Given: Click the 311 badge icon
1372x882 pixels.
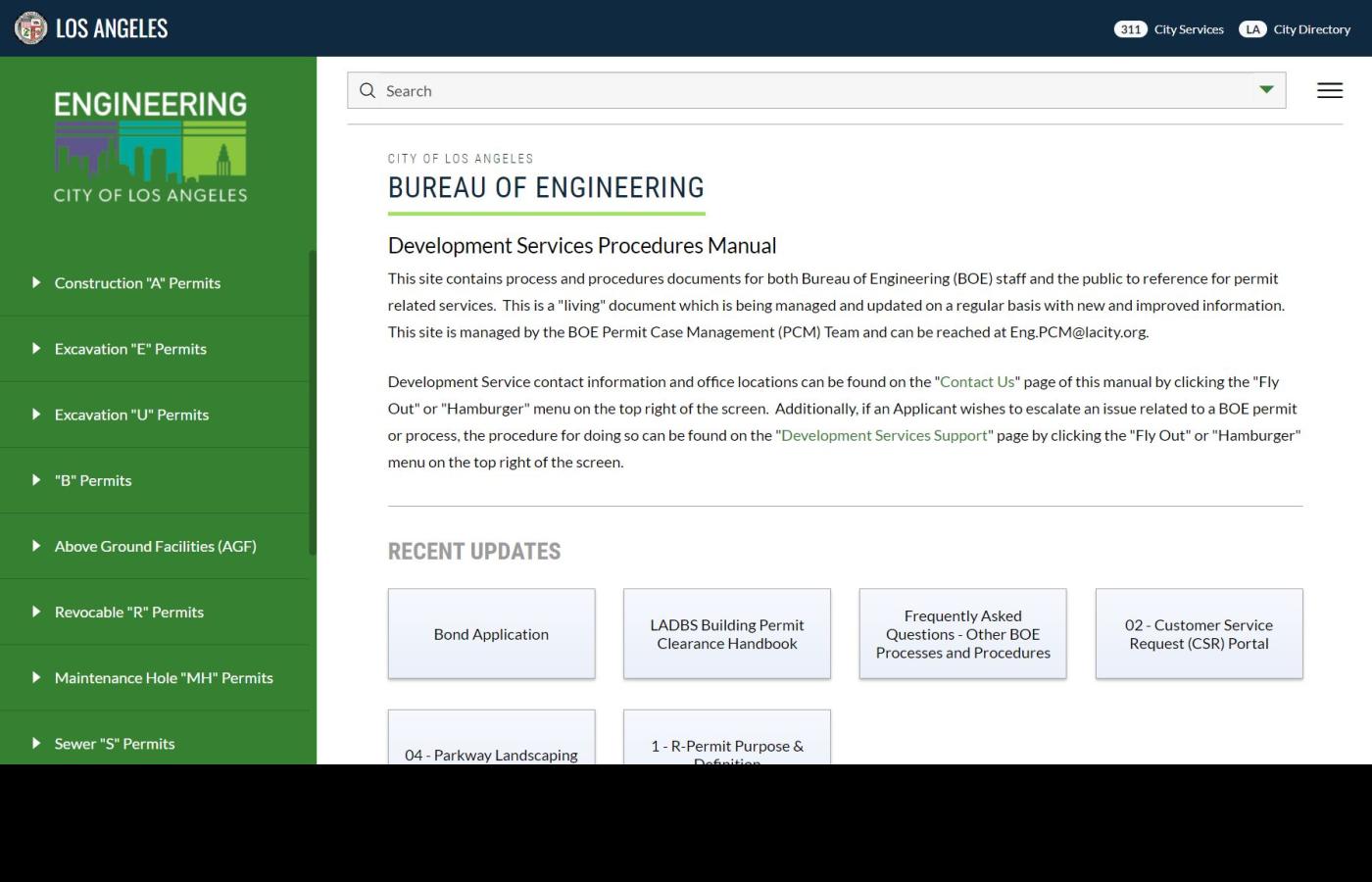Looking at the screenshot, I should (1131, 29).
